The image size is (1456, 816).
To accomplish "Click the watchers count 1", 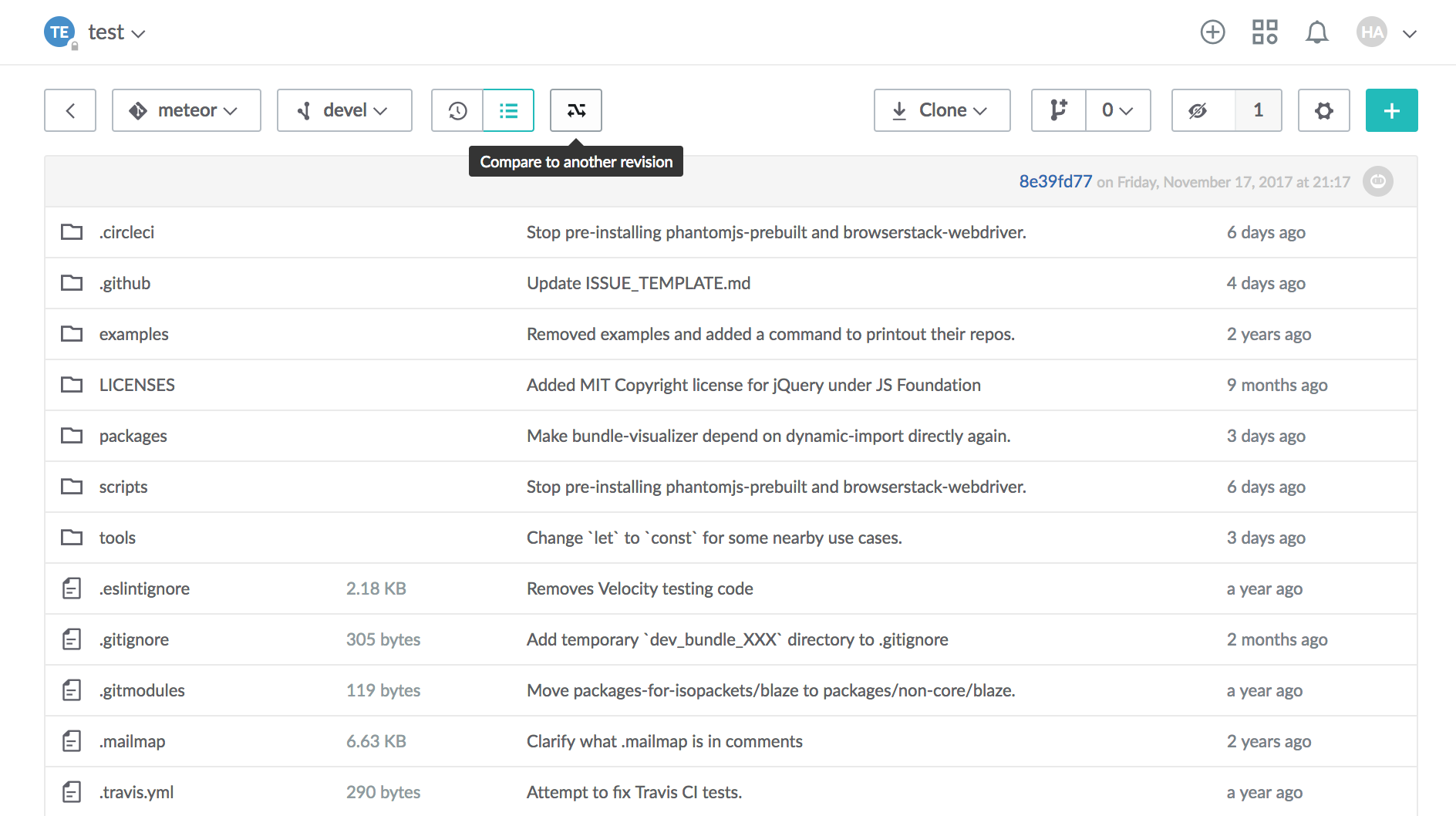I will tap(1258, 110).
